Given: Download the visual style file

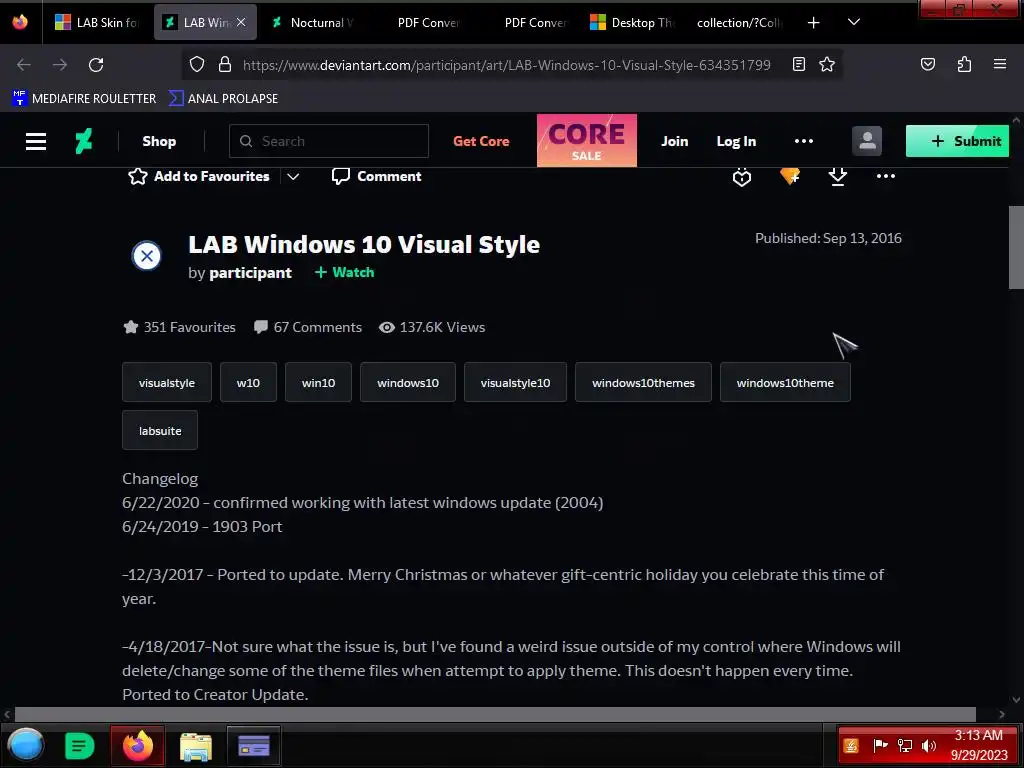Looking at the screenshot, I should (837, 176).
